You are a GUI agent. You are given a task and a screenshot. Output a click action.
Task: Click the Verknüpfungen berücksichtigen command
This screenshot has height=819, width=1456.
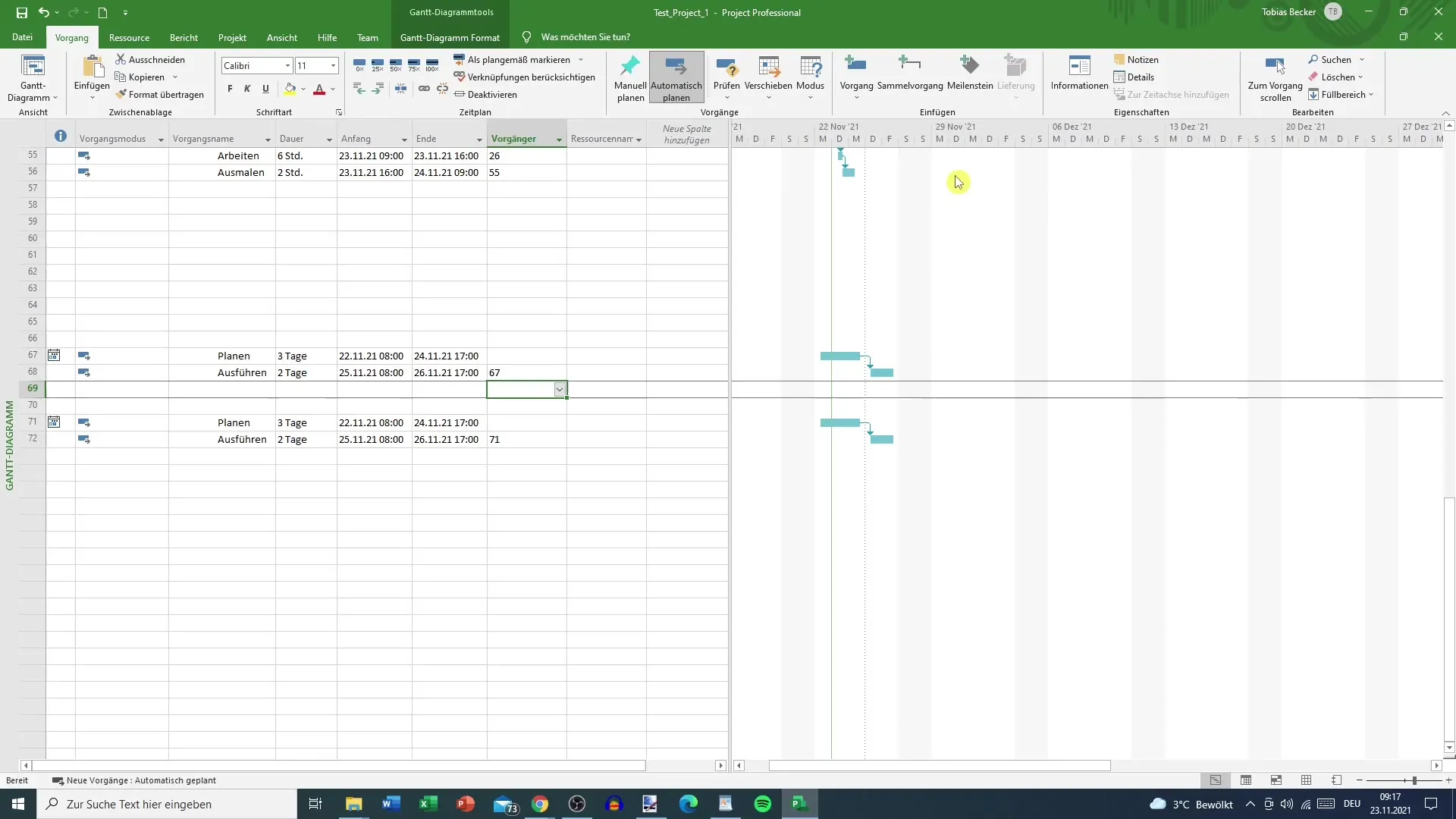point(524,77)
